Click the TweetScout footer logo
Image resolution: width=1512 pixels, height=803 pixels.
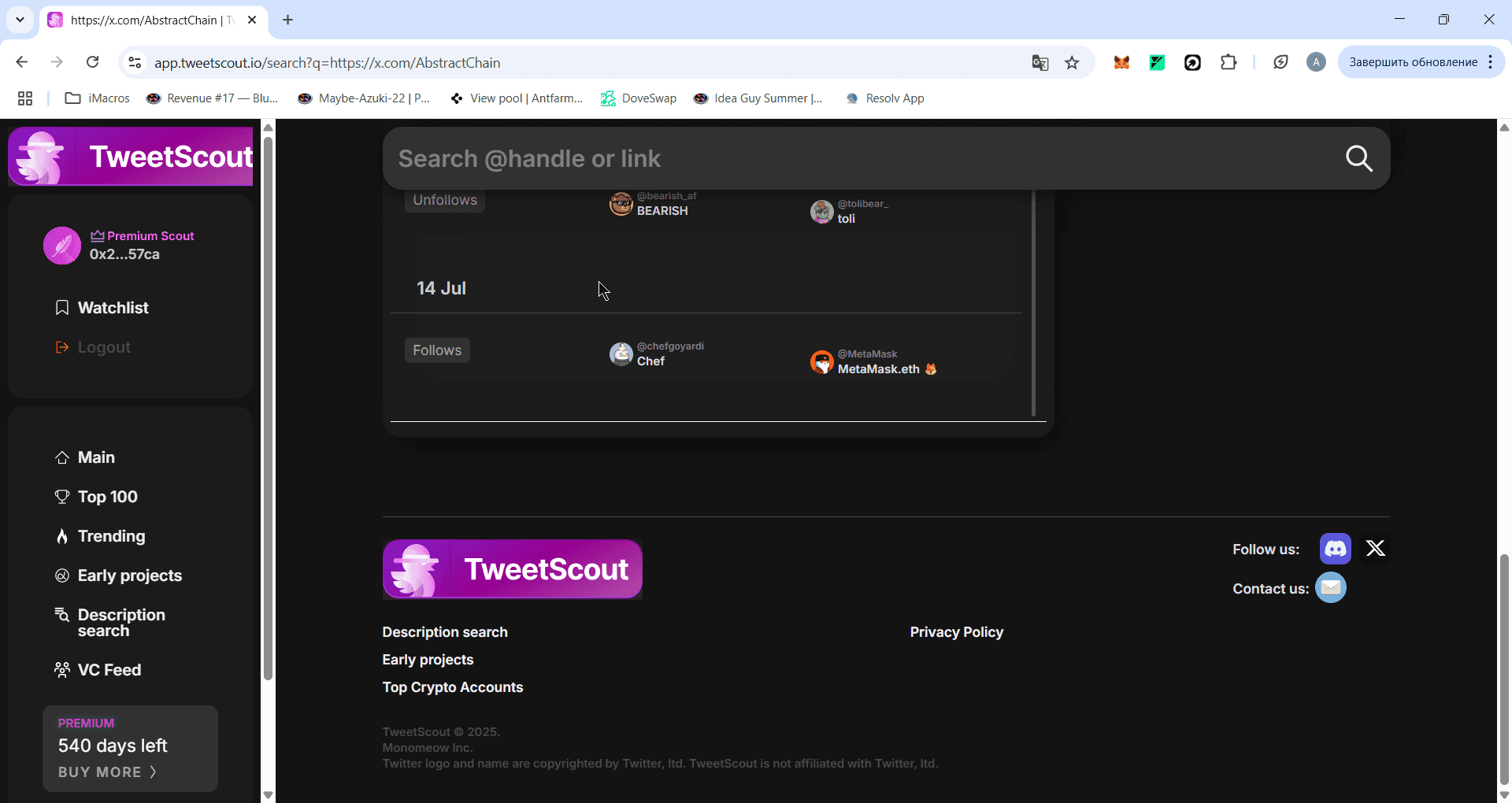(x=513, y=569)
